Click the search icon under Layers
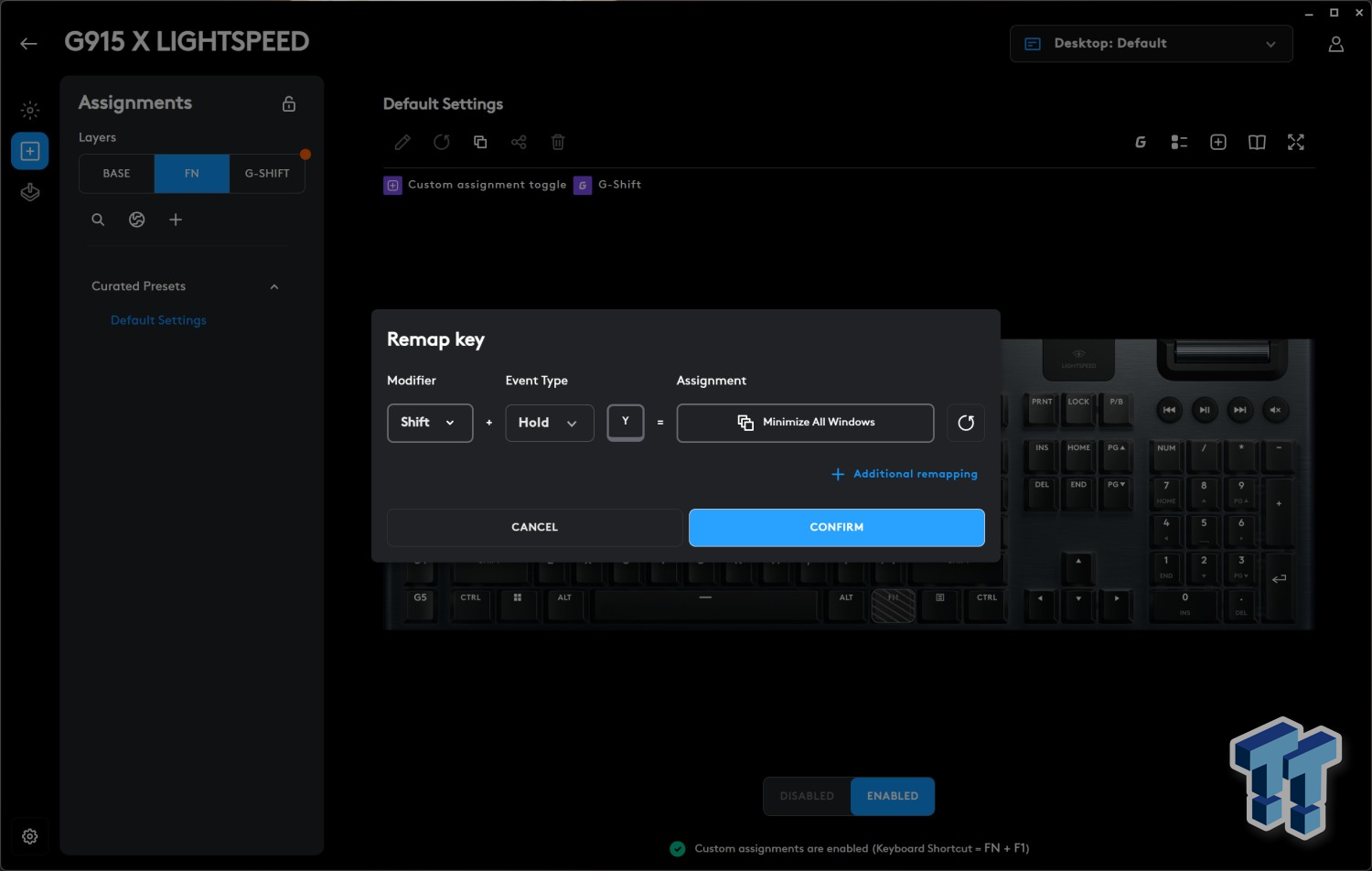The width and height of the screenshot is (1372, 871). [98, 220]
